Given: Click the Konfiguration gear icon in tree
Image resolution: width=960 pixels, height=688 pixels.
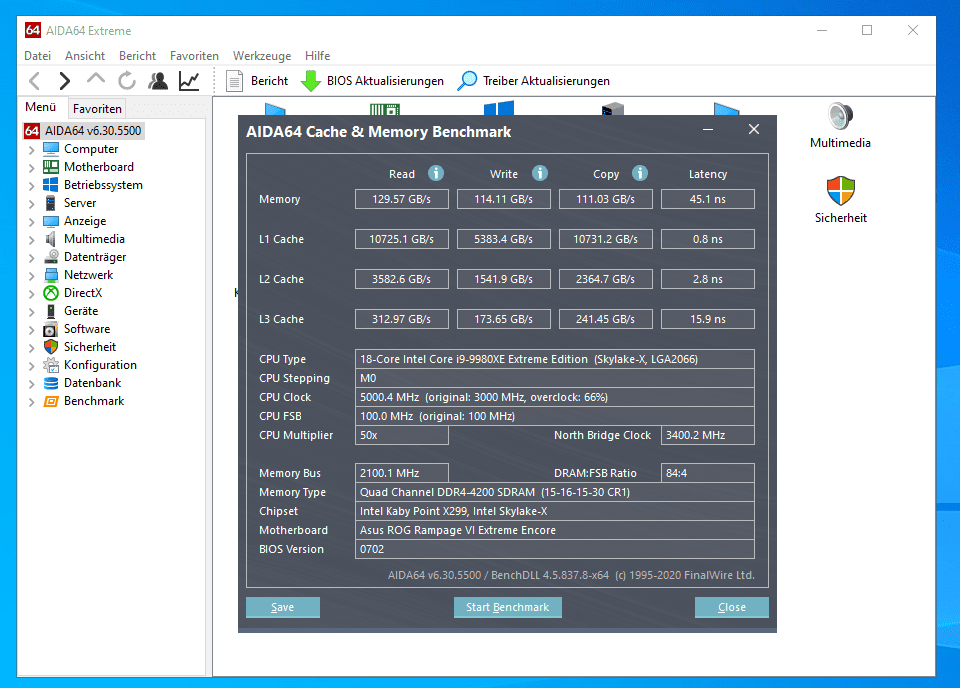Looking at the screenshot, I should [51, 365].
